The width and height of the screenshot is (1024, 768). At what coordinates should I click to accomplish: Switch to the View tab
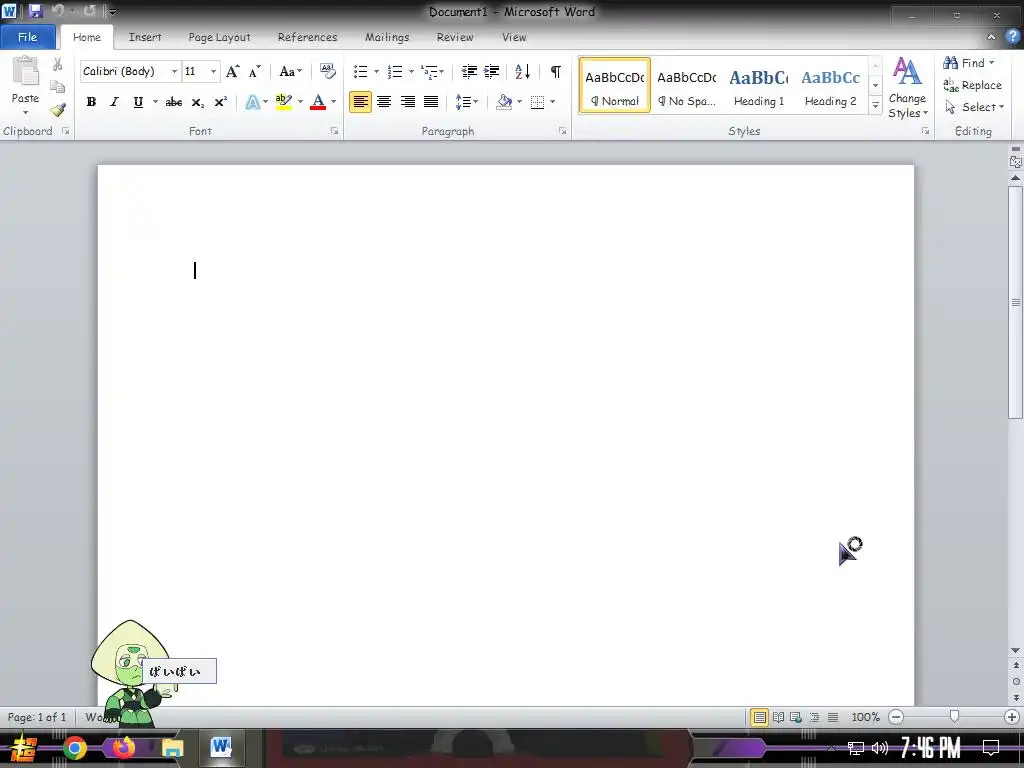click(x=514, y=37)
